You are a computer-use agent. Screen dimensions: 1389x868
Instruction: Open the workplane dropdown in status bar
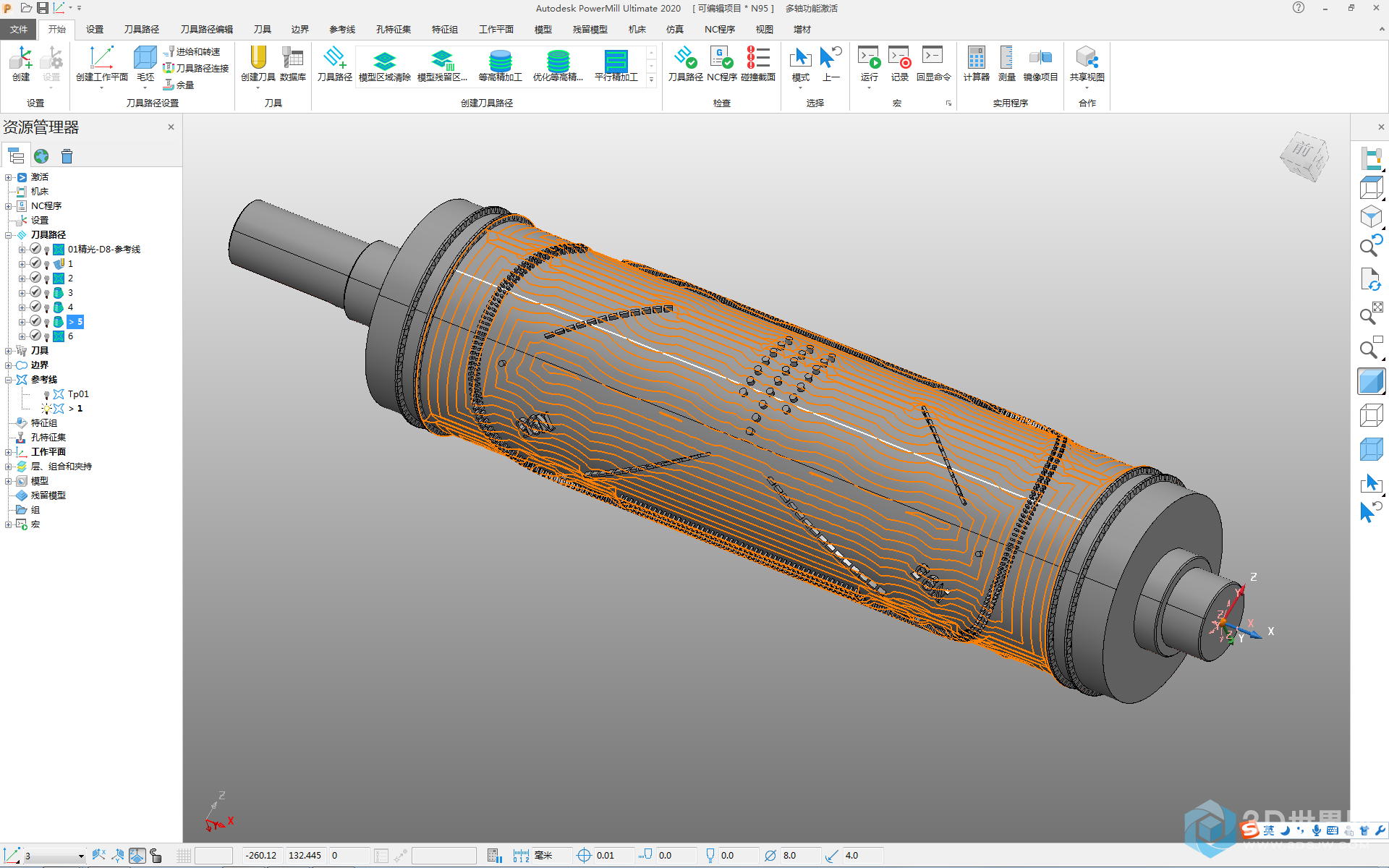[x=80, y=856]
